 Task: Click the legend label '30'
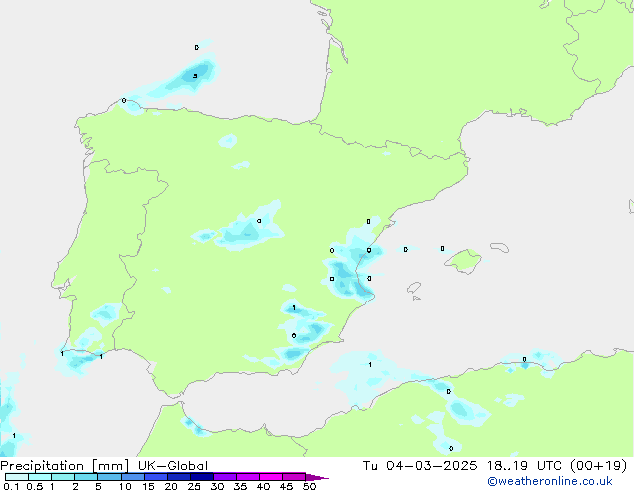point(217,486)
